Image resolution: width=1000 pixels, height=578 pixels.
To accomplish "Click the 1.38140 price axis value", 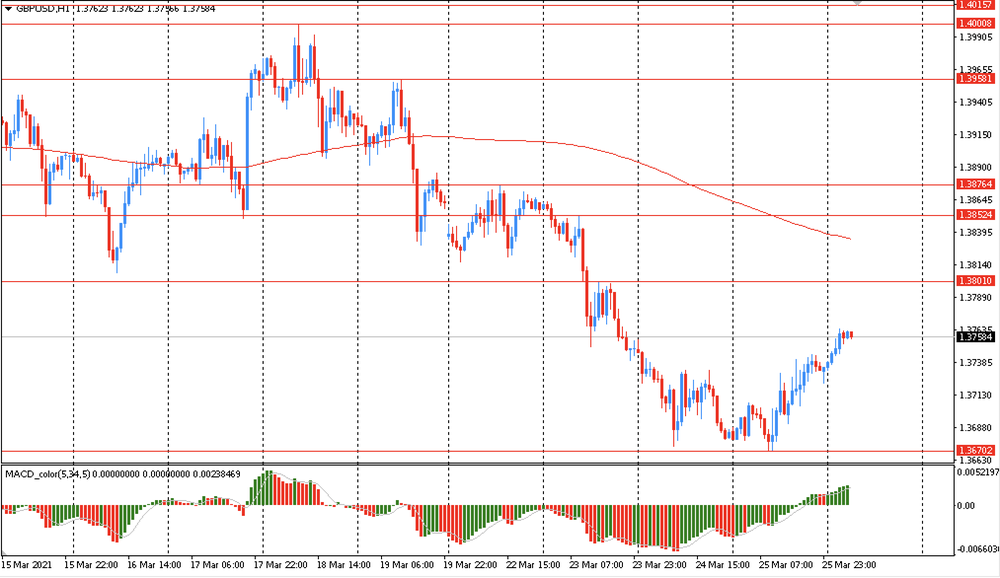I will point(976,265).
